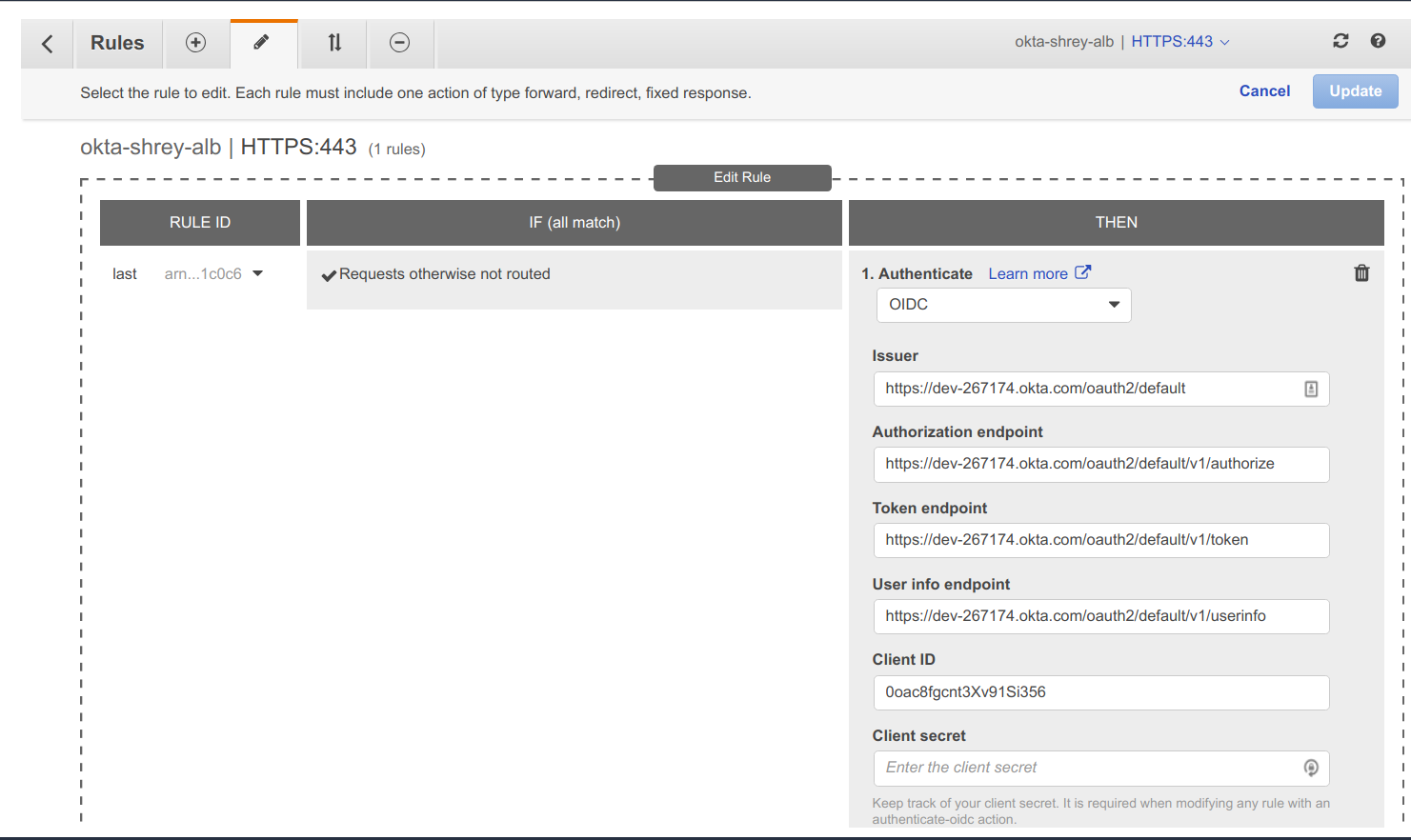The height and width of the screenshot is (840, 1411).
Task: Select the Rules tab label
Action: click(x=117, y=43)
